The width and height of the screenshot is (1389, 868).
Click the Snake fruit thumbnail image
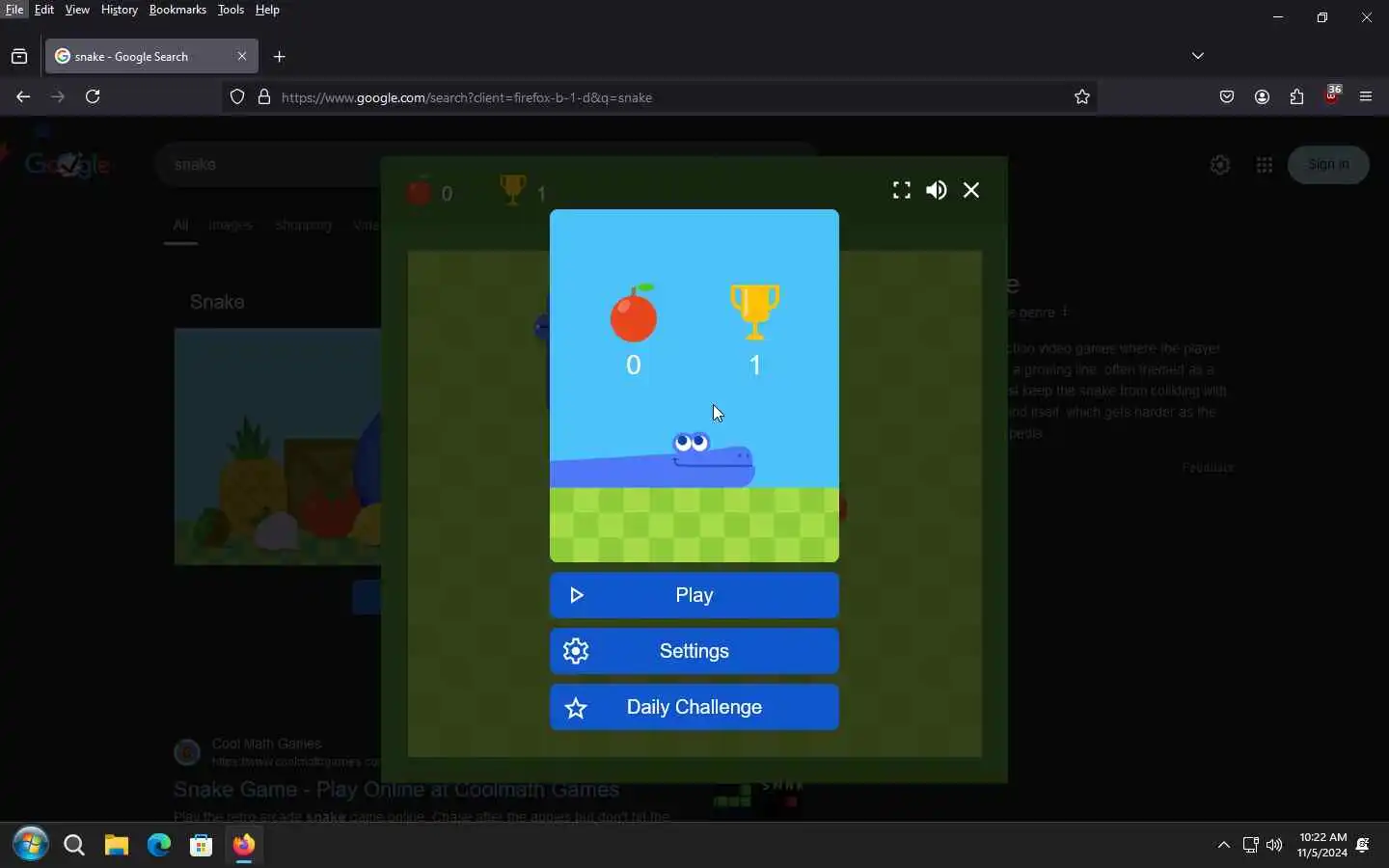pos(278,447)
